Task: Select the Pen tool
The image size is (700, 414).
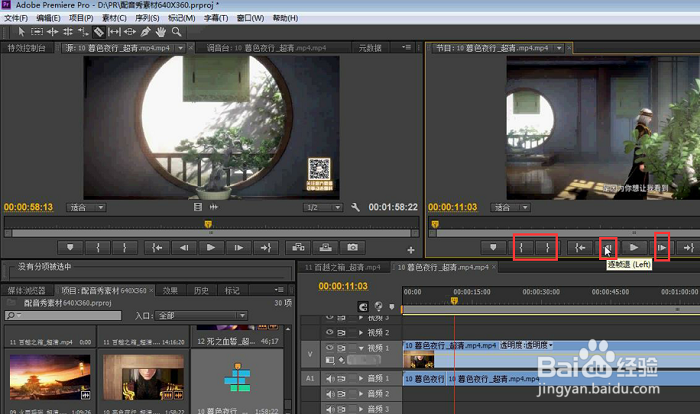Action: point(145,32)
